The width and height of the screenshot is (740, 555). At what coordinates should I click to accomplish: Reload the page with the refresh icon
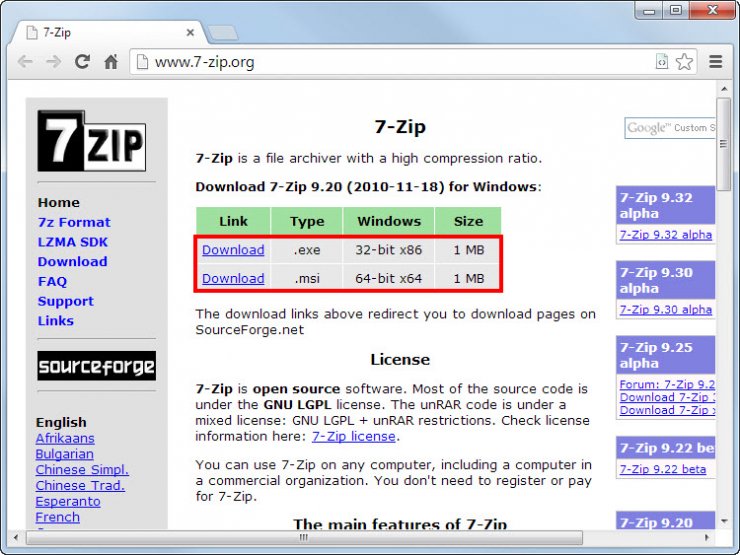click(82, 61)
